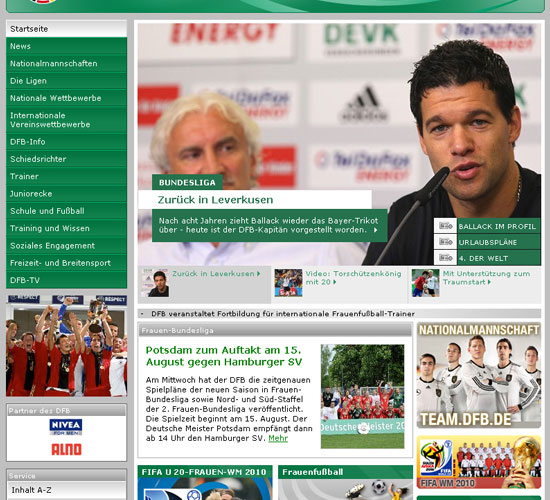
Task: Click the NIVEA for Men partner logo
Action: pos(66,427)
